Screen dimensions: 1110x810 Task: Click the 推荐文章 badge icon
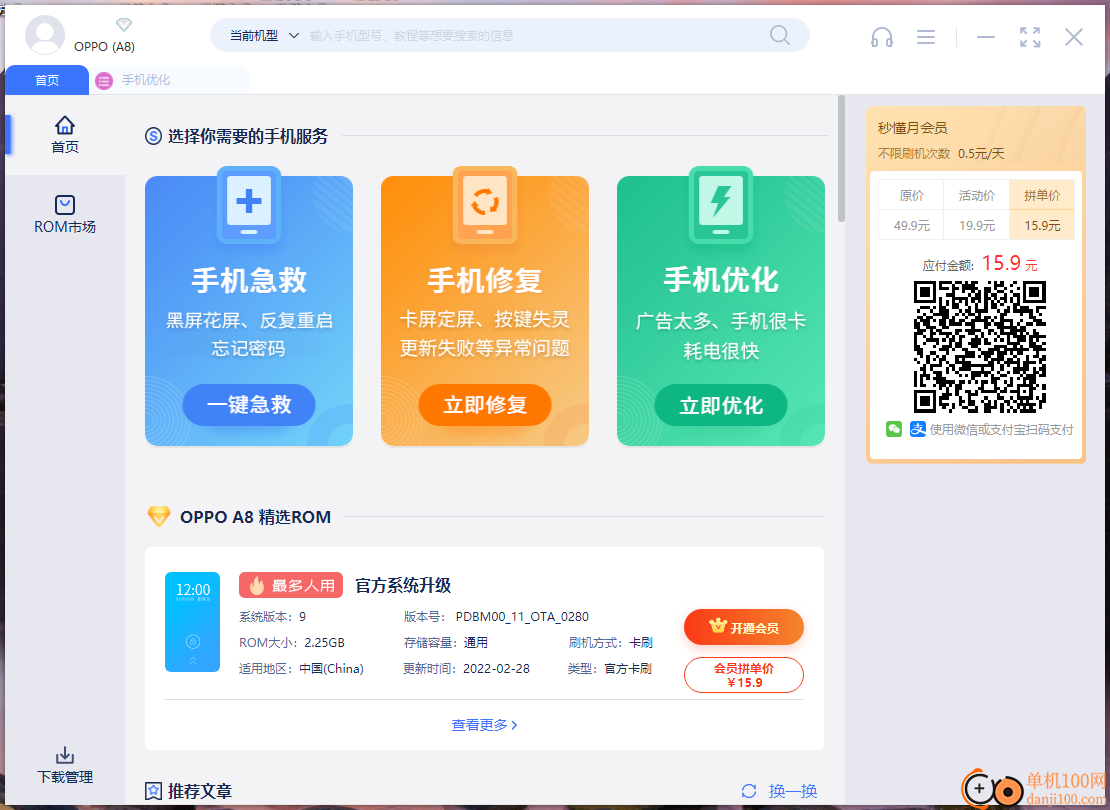[153, 791]
